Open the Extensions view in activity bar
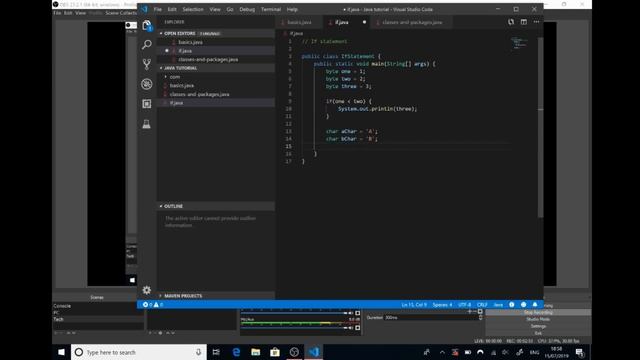640x360 pixels. point(147,104)
